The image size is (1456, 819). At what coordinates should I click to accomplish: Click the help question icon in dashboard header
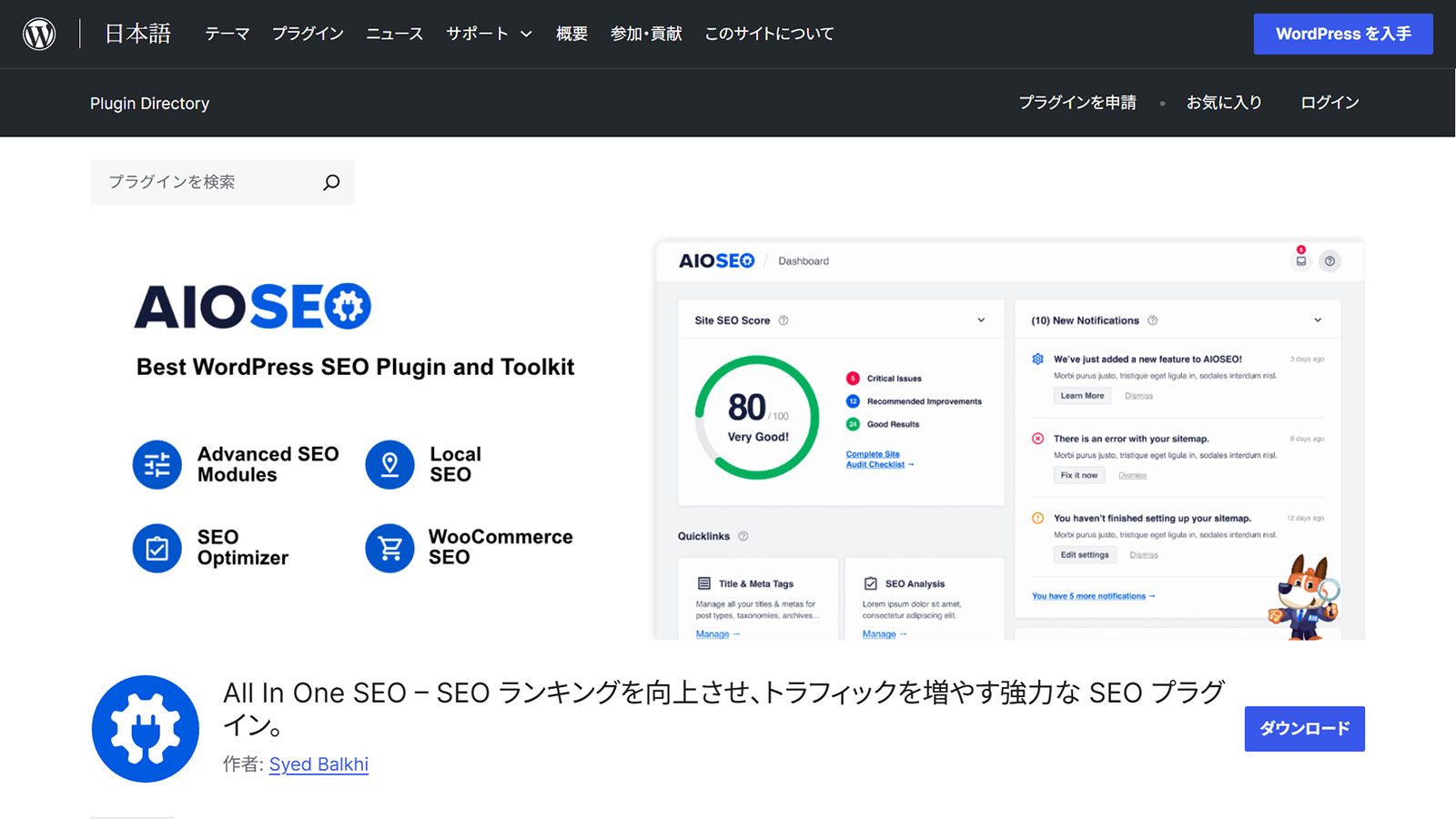tap(1330, 261)
